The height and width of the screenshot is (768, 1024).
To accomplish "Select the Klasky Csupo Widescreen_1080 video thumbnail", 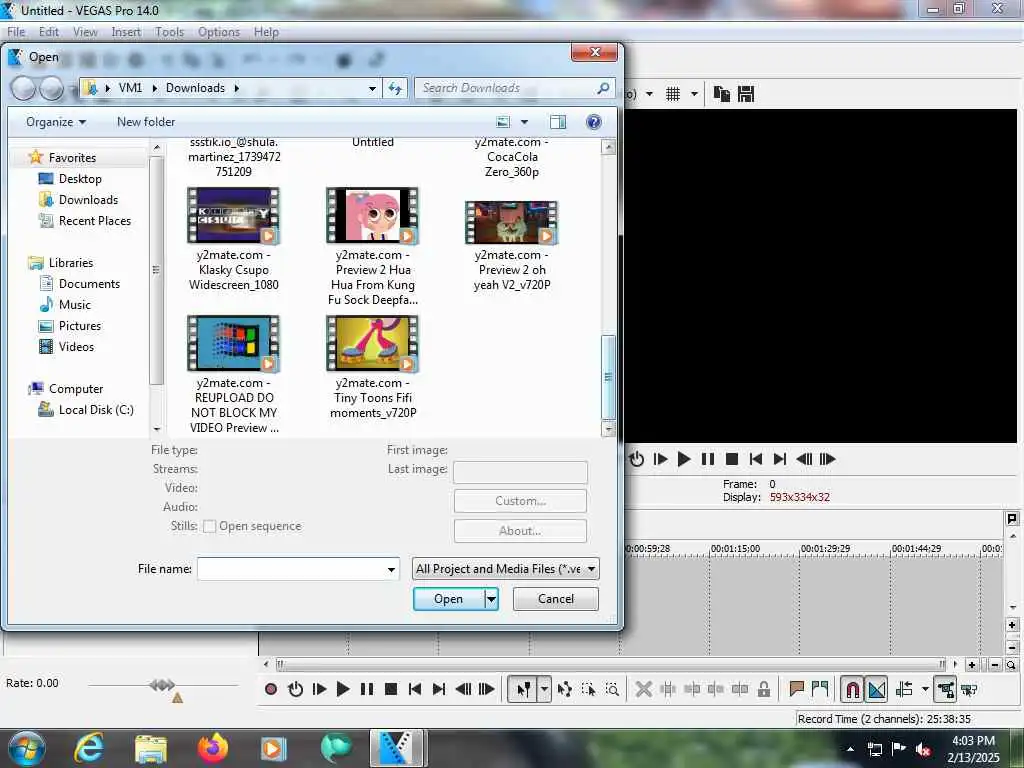I will point(233,216).
